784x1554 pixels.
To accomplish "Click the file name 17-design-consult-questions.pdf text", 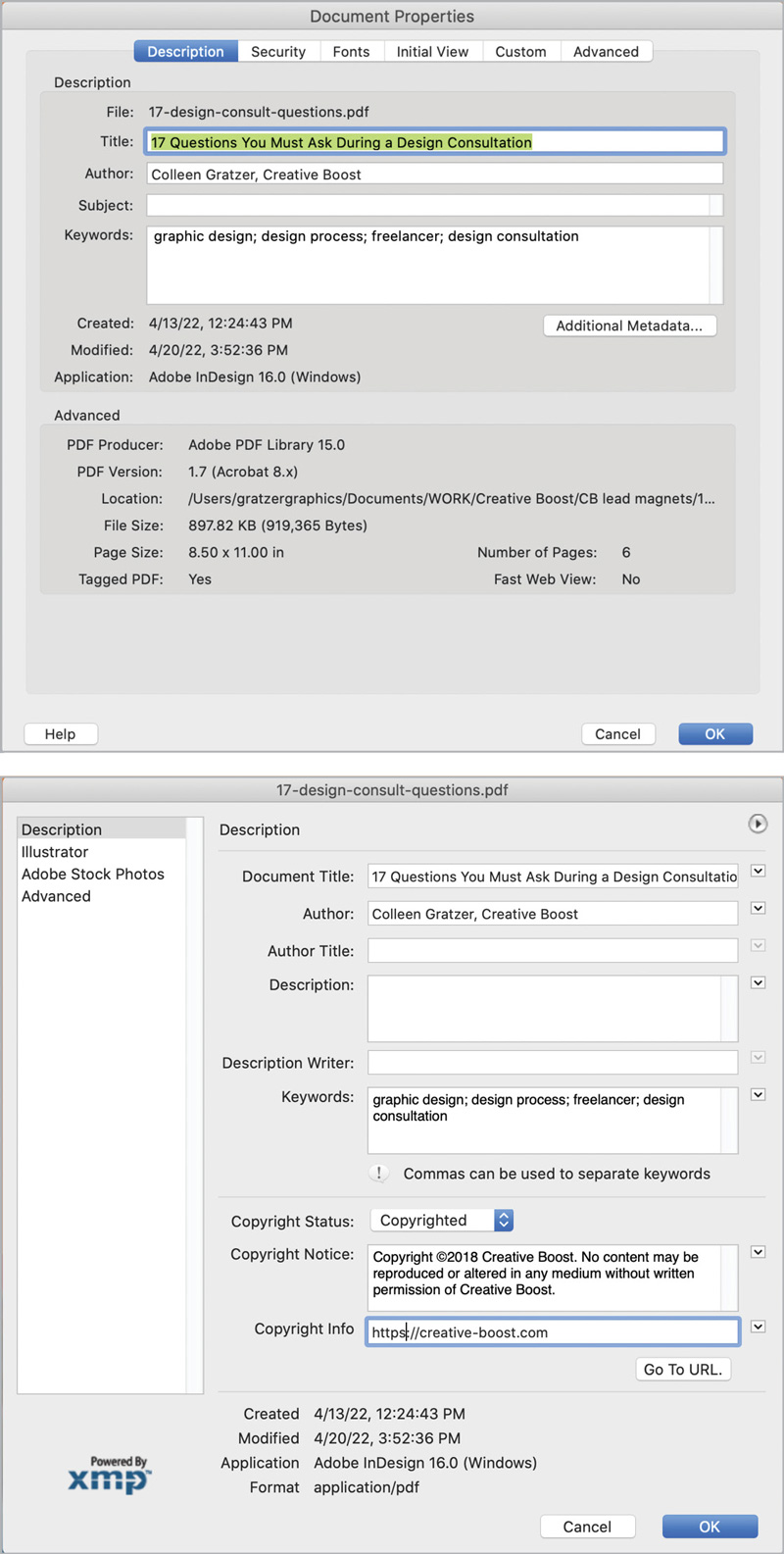I will pos(259,112).
